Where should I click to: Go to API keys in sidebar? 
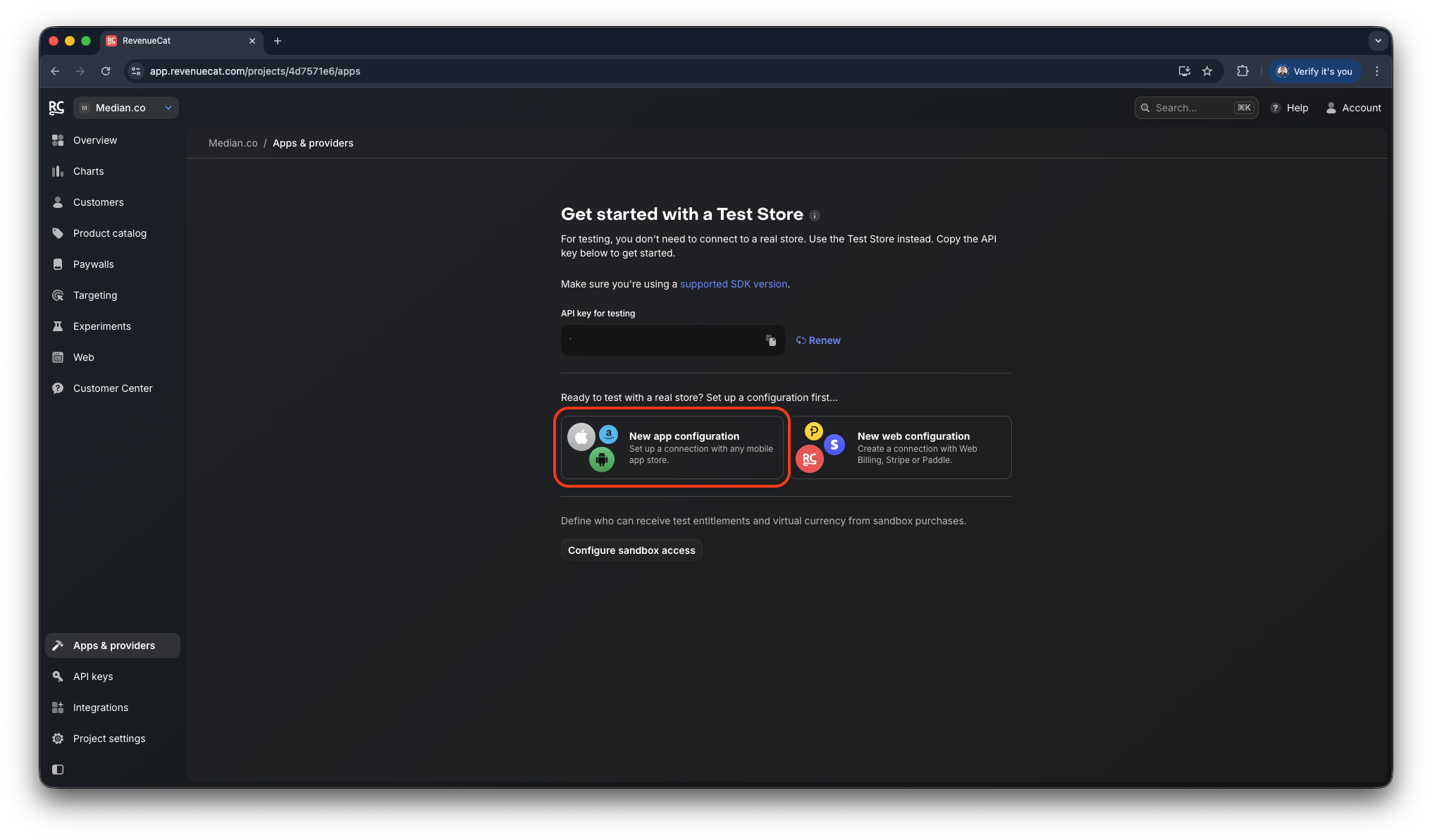coord(92,677)
